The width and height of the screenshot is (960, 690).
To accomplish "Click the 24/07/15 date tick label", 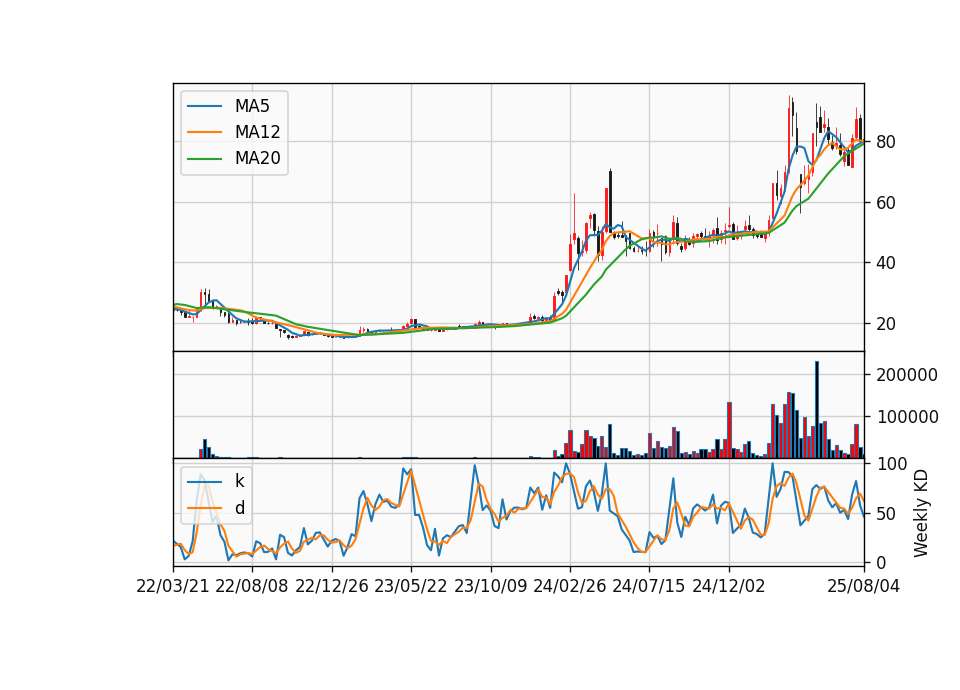I will (649, 586).
